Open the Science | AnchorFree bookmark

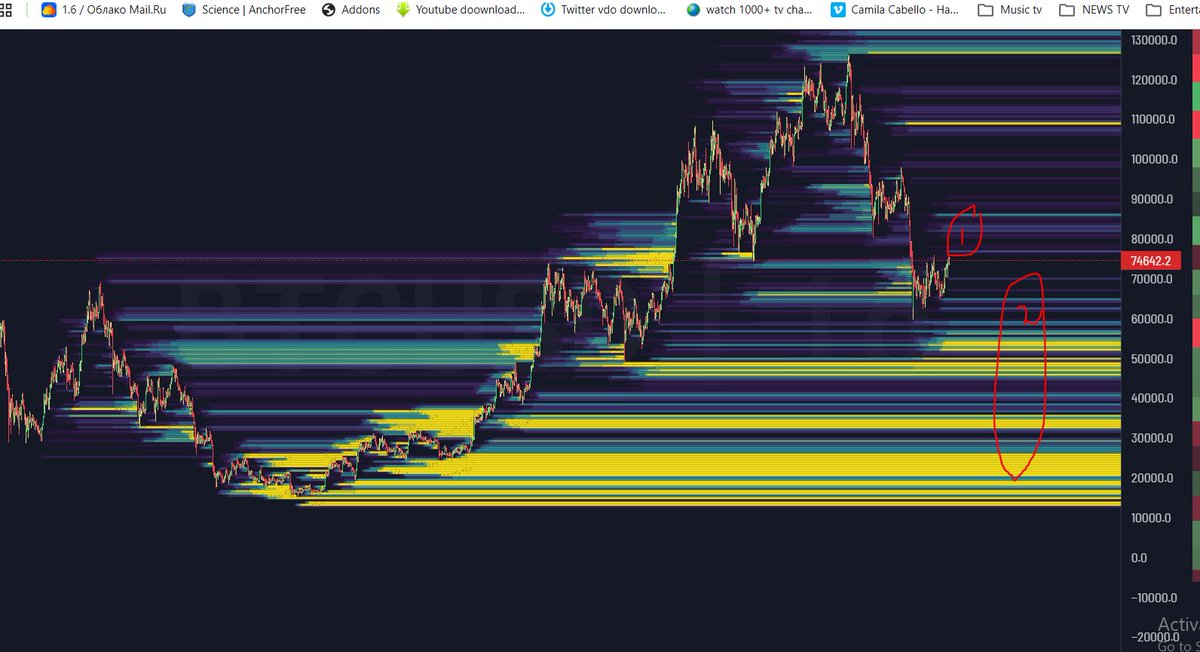(x=243, y=10)
